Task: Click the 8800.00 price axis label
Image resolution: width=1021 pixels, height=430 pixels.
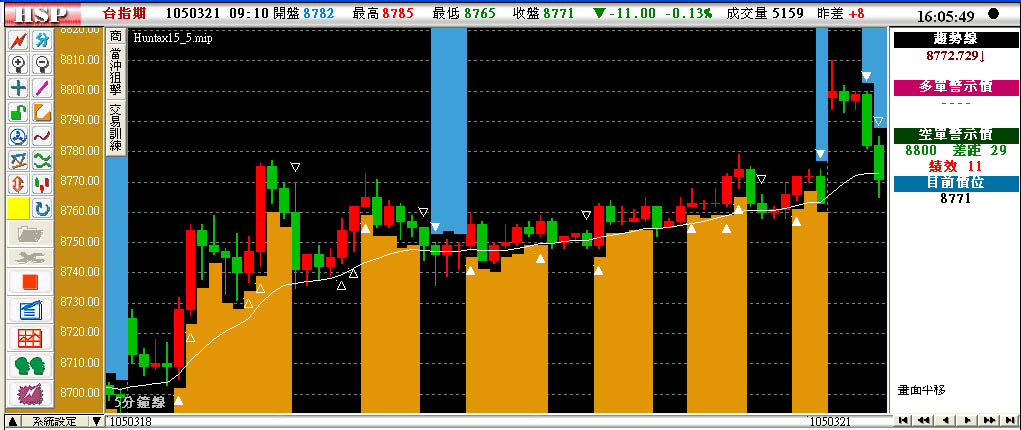Action: [78, 91]
